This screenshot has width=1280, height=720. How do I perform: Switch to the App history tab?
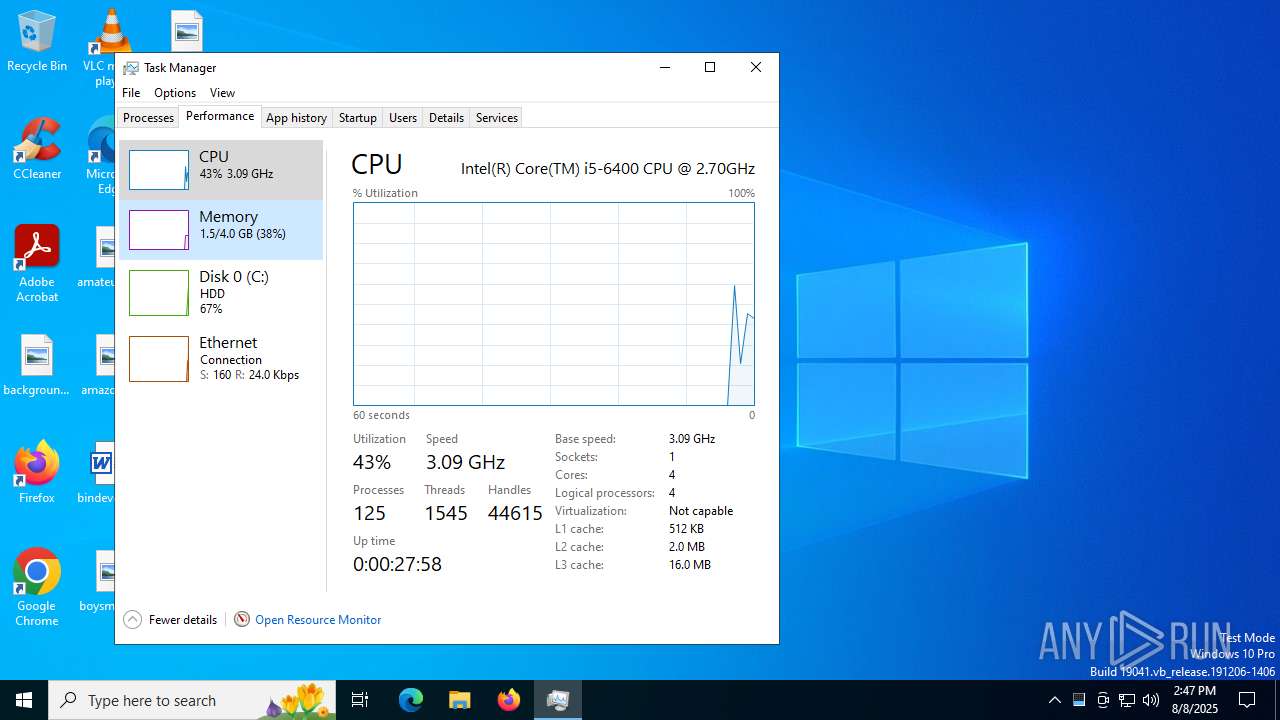[x=296, y=117]
